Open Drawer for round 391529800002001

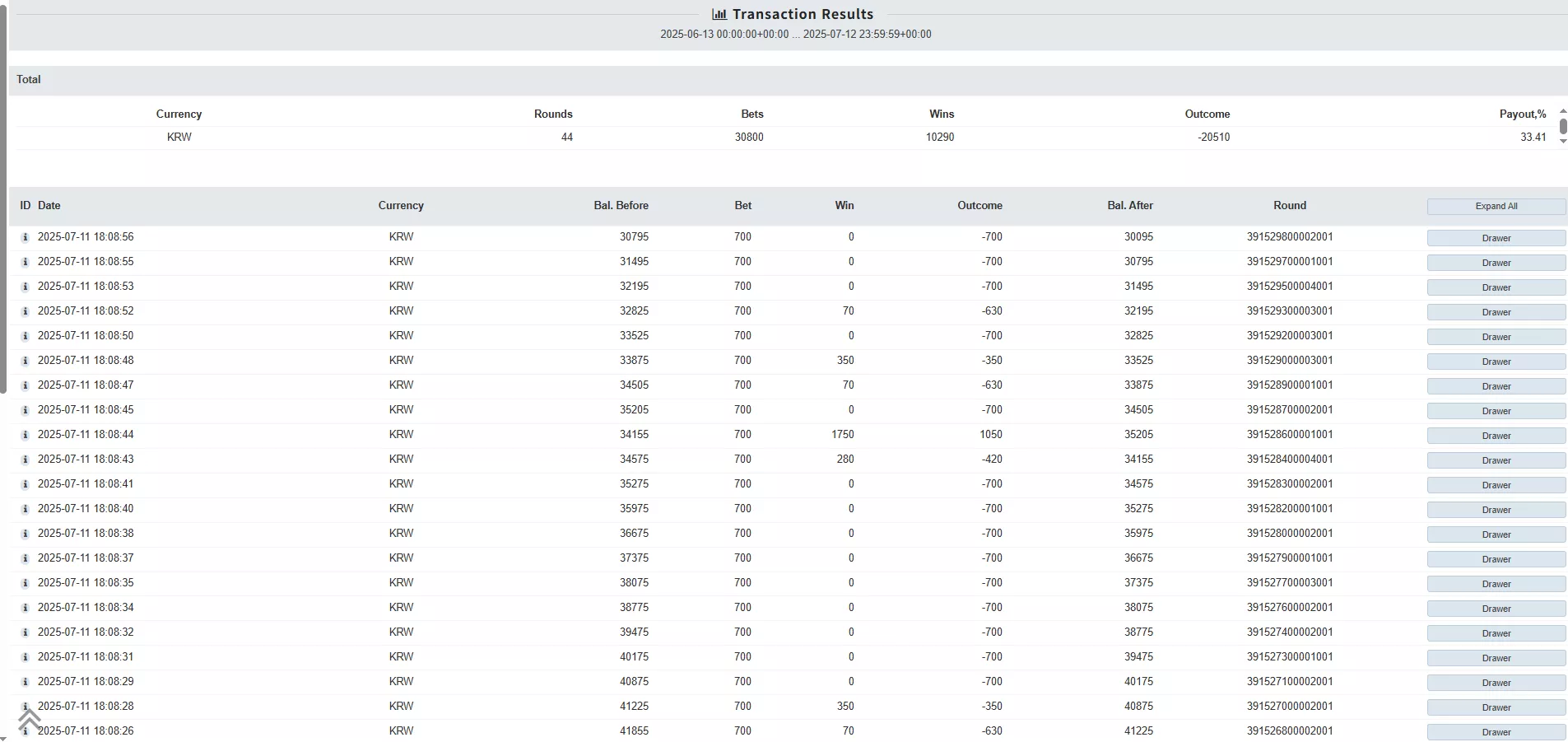pos(1496,238)
